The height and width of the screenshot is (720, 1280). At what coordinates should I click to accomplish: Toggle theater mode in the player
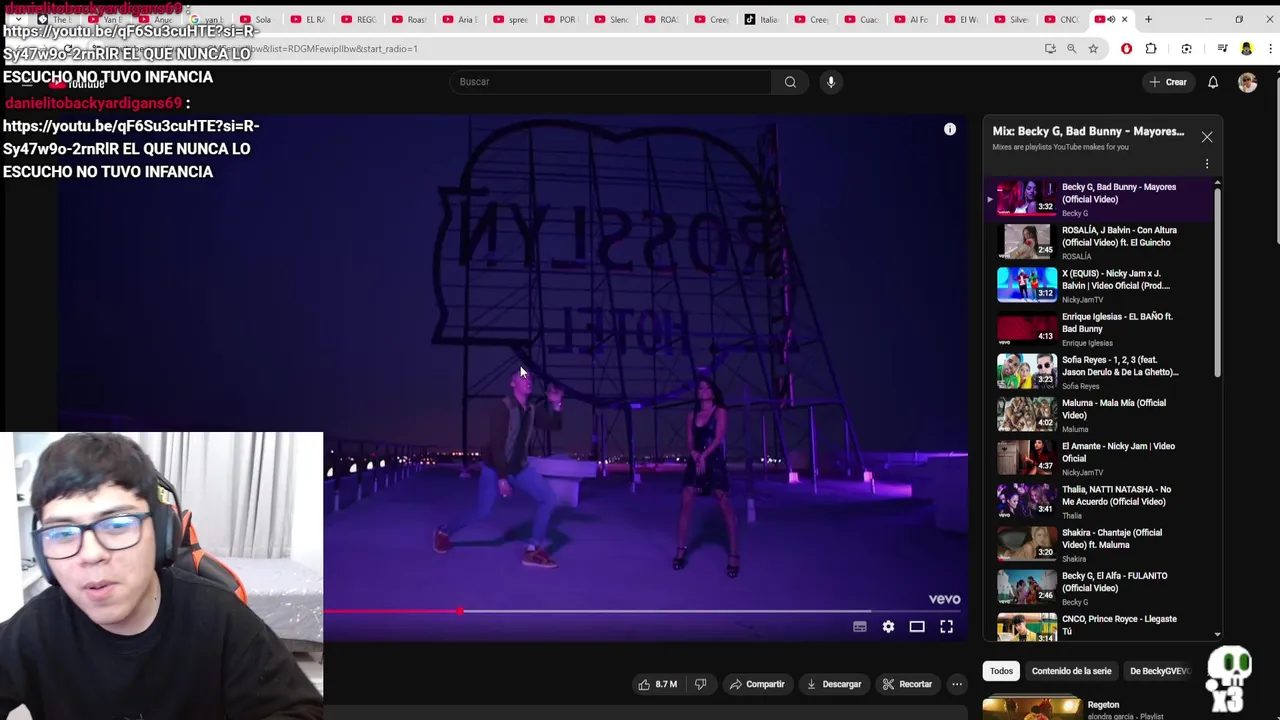pos(917,627)
